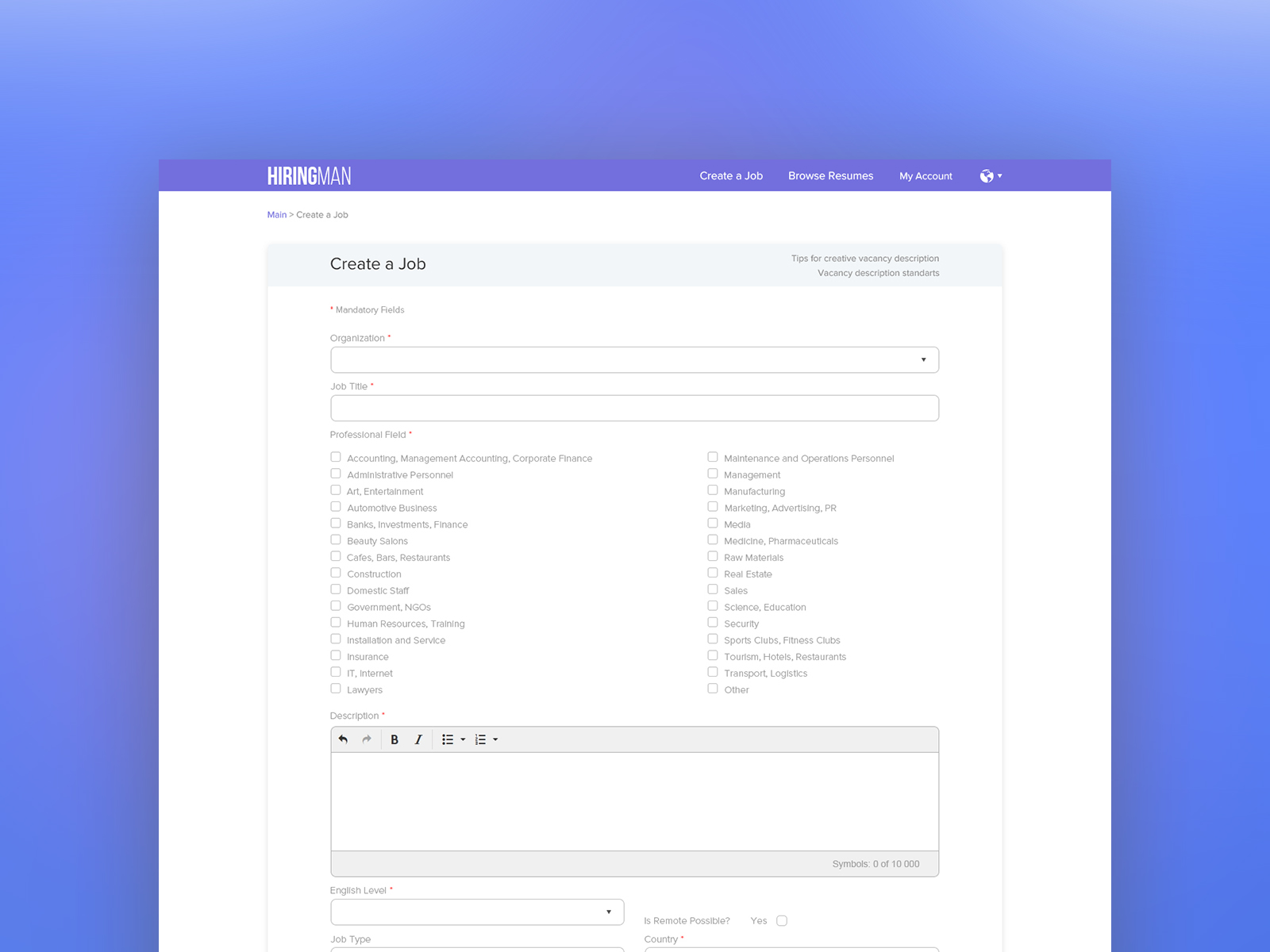Open bulleted list style options arrow
This screenshot has height=952, width=1270.
click(463, 739)
